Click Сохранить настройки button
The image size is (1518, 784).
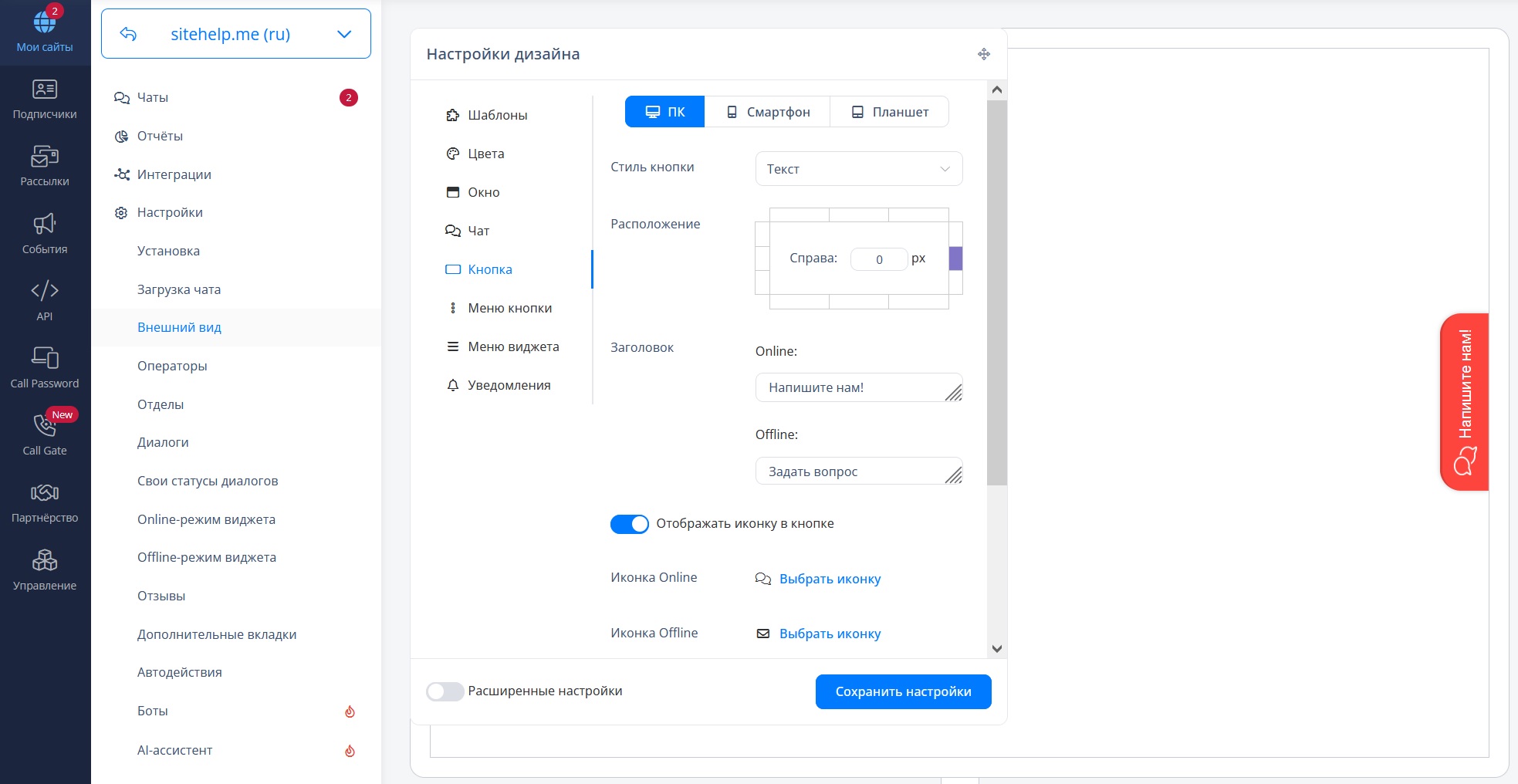(903, 691)
